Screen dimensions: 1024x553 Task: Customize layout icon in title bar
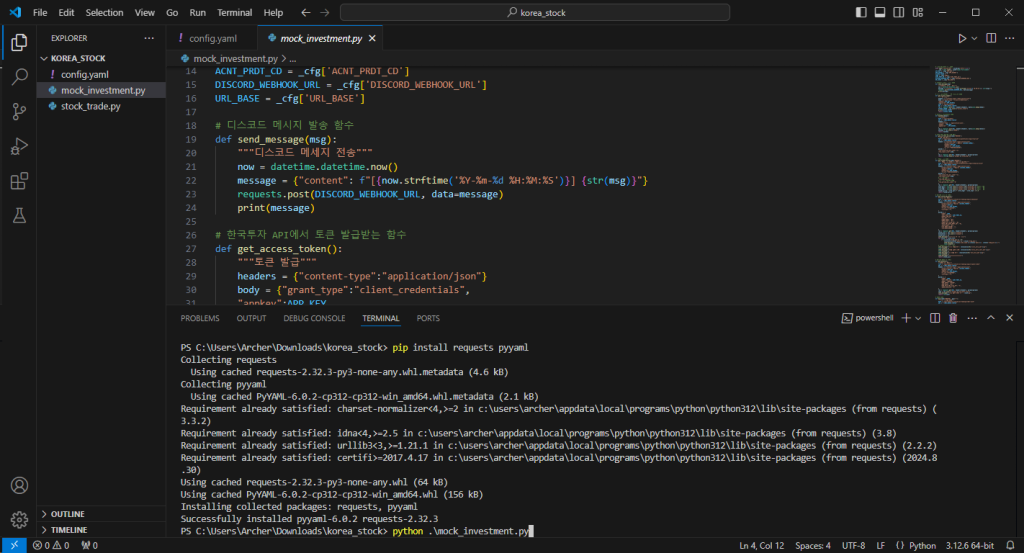[918, 12]
